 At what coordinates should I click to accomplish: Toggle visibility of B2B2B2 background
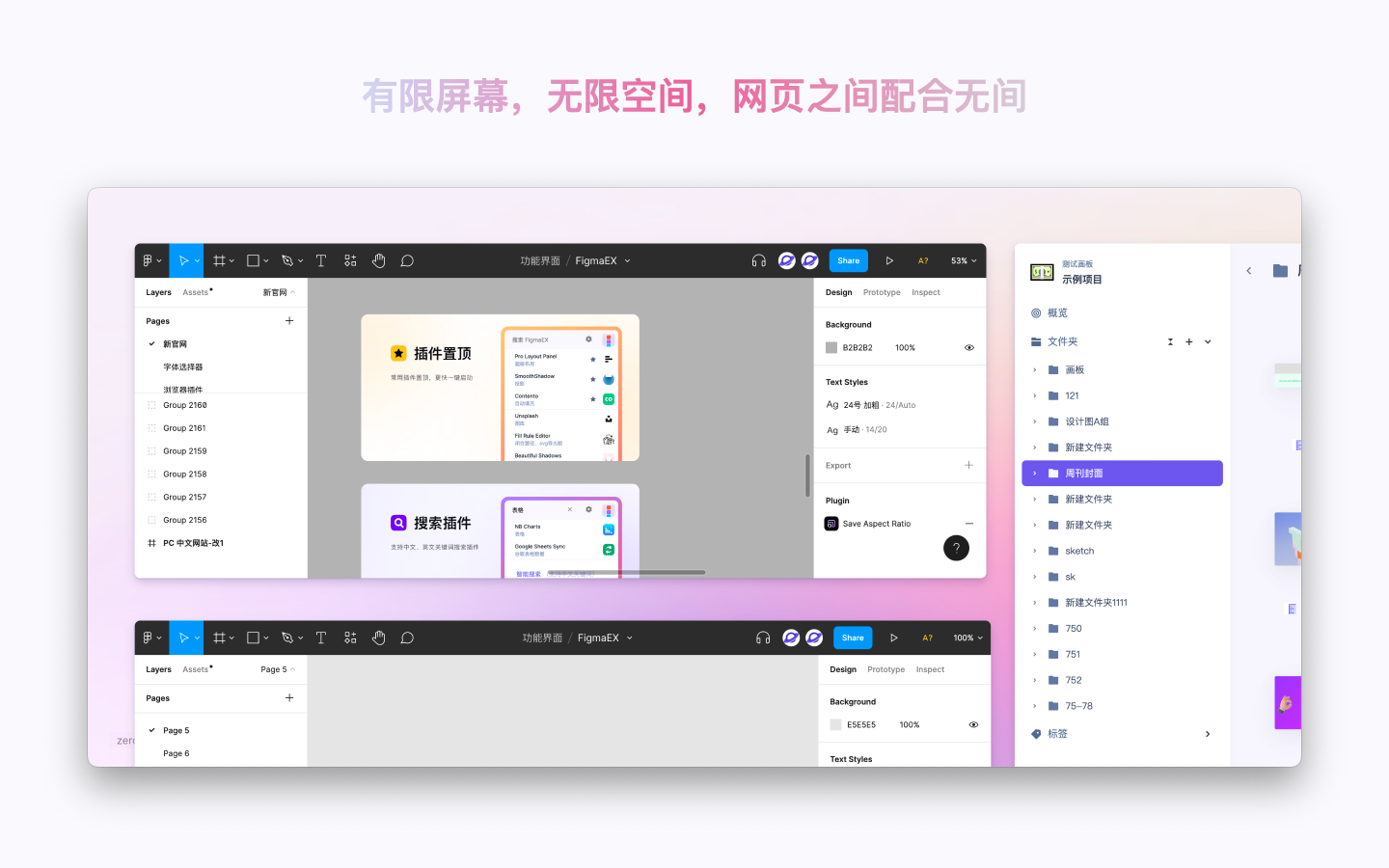click(x=969, y=348)
